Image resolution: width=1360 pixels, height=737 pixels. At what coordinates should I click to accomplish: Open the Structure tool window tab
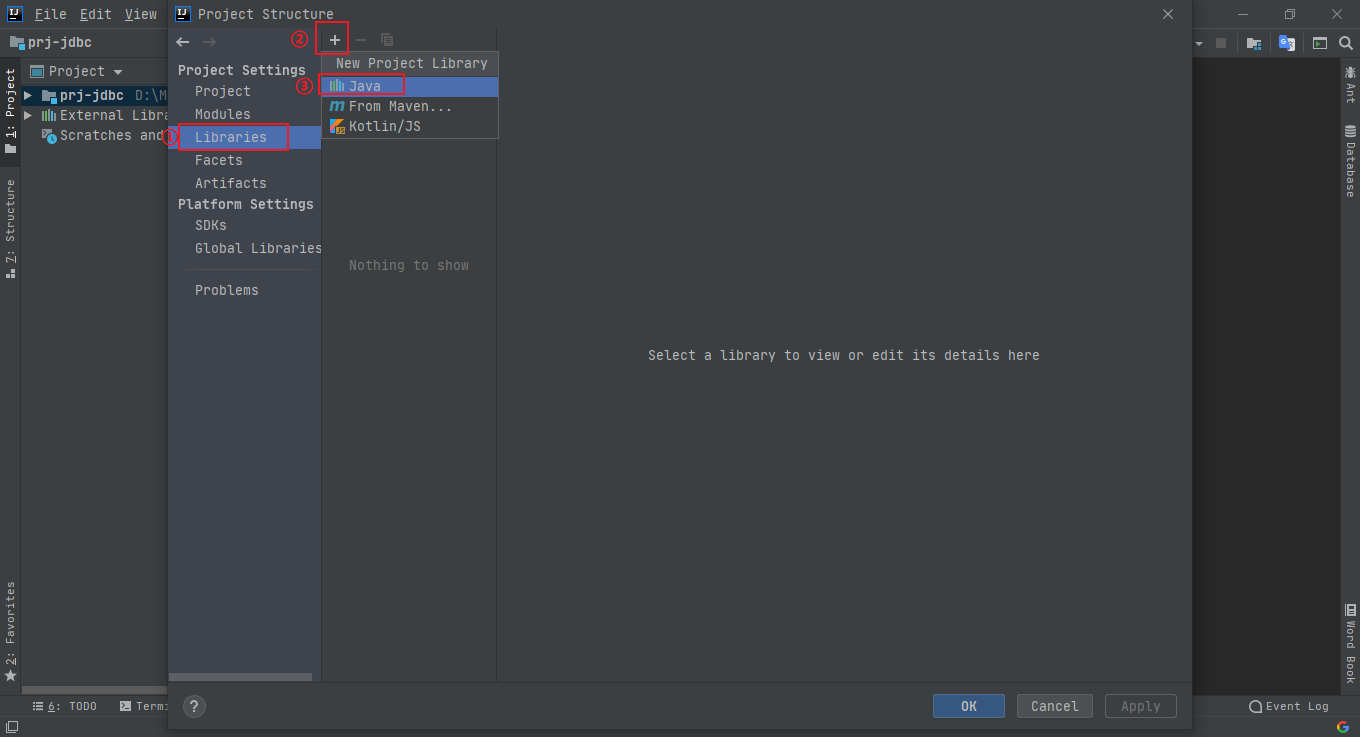point(10,227)
